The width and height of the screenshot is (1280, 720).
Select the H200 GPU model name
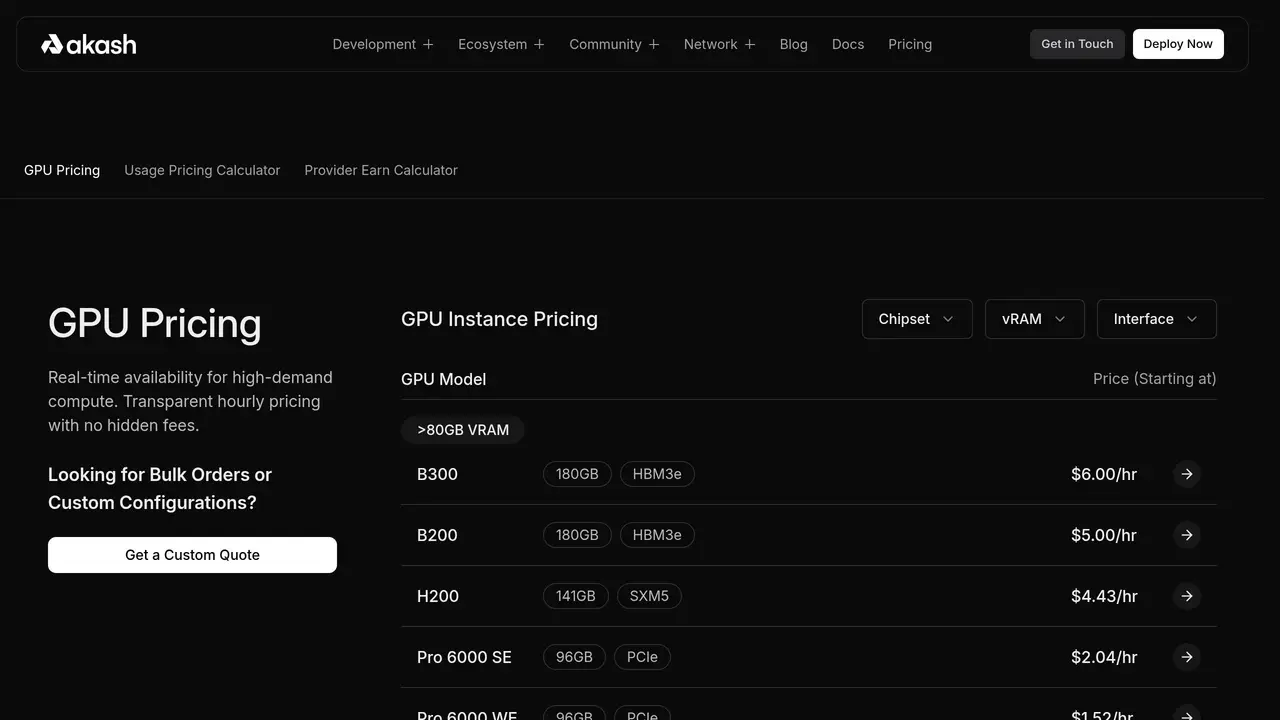click(x=438, y=596)
